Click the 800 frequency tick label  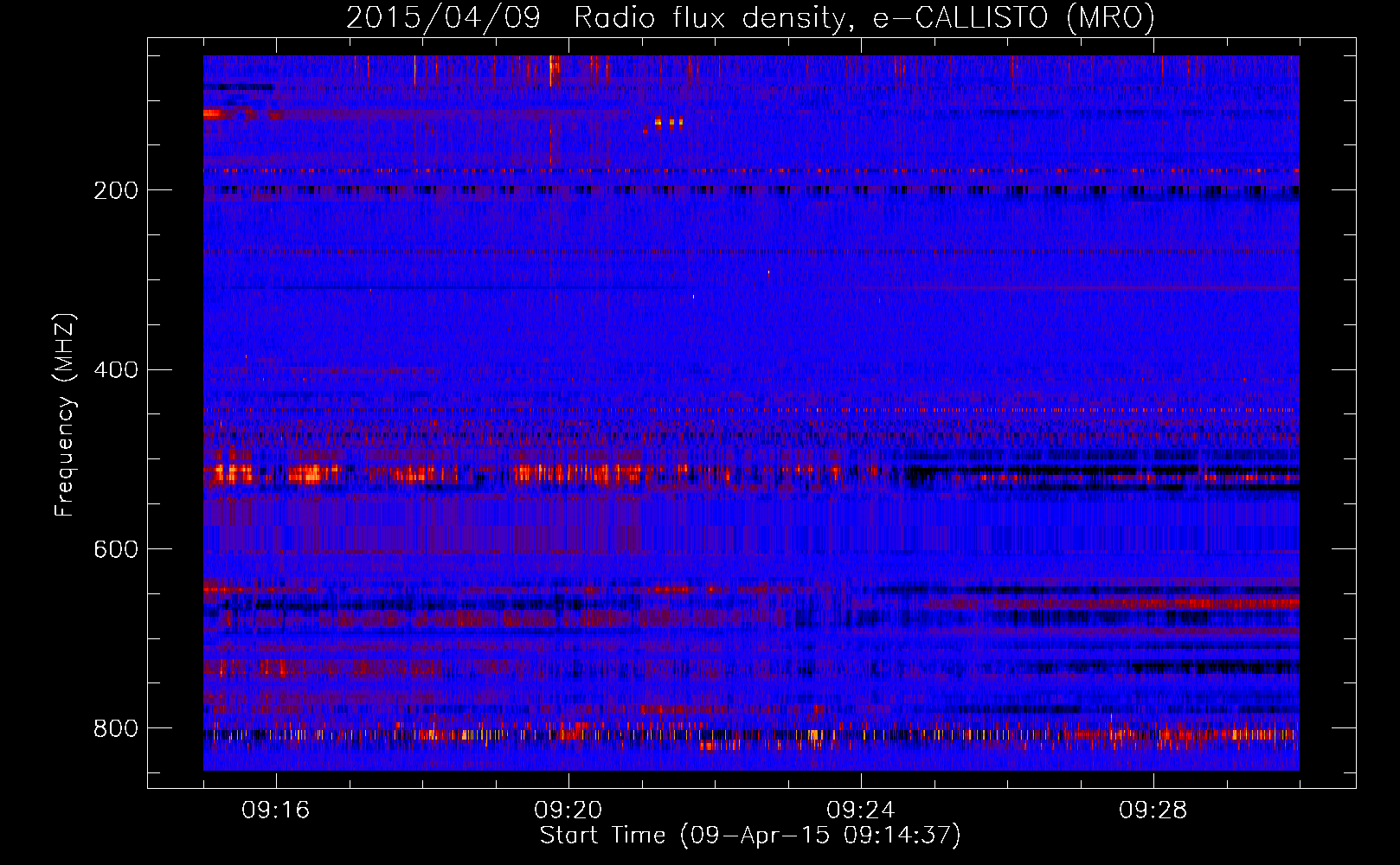coord(116,729)
